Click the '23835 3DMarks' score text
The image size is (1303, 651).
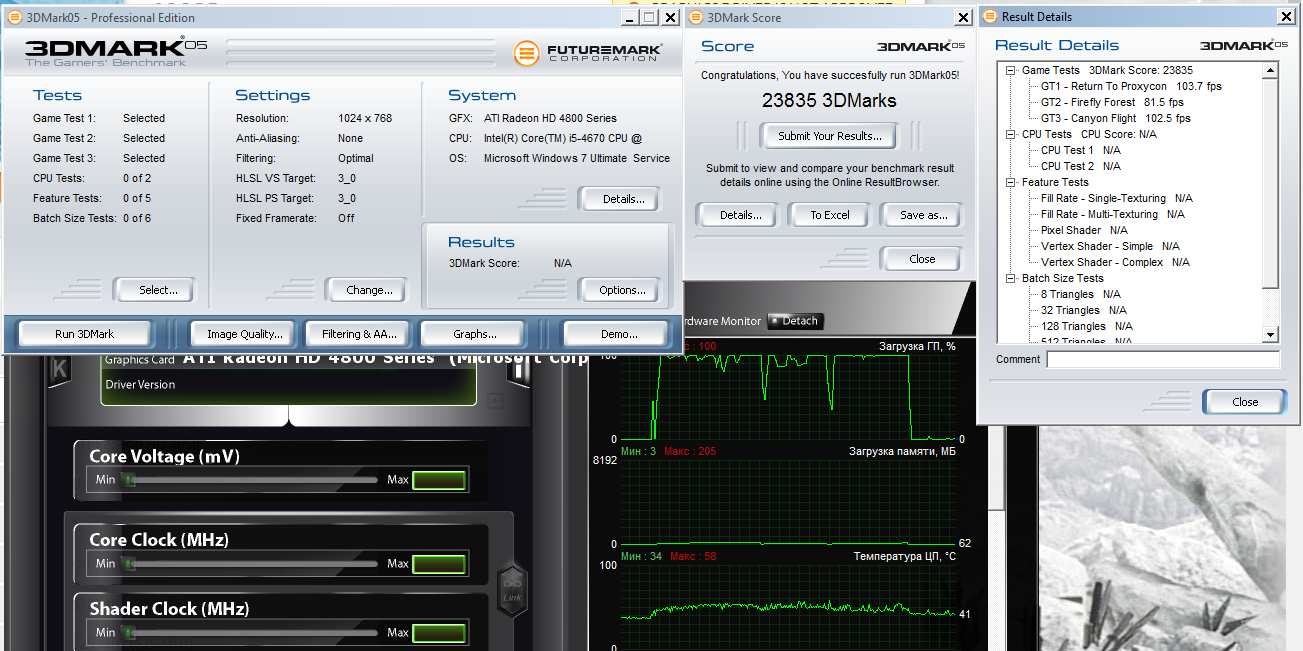pos(829,100)
